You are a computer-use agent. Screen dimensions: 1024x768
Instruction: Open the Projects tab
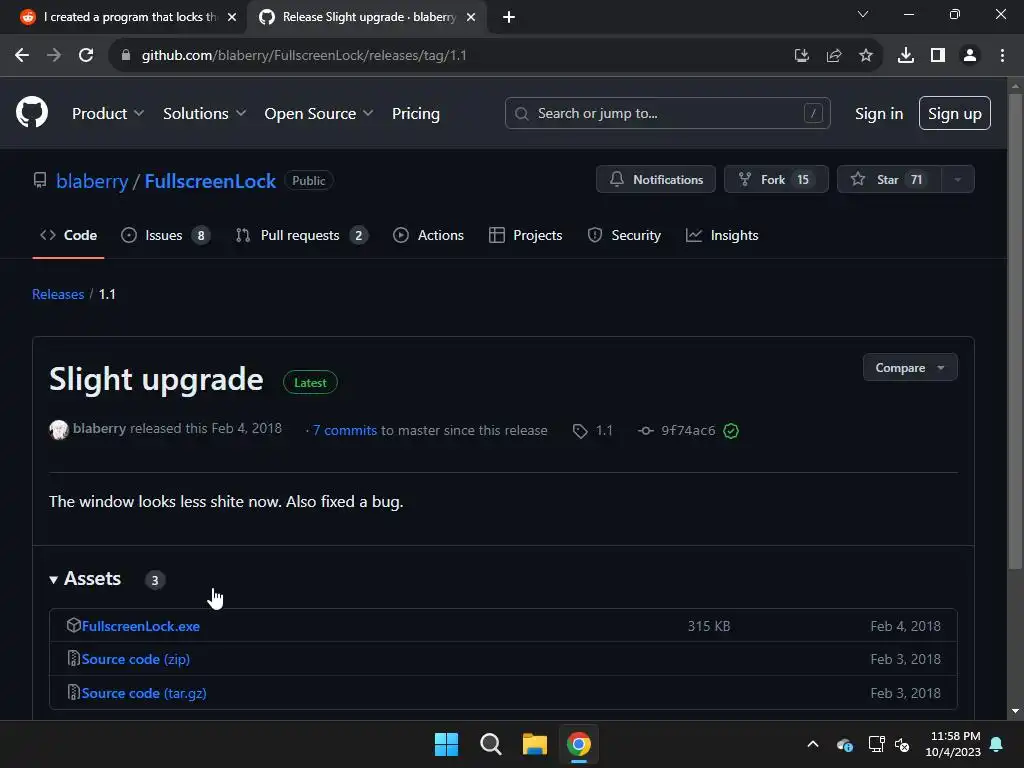(525, 235)
